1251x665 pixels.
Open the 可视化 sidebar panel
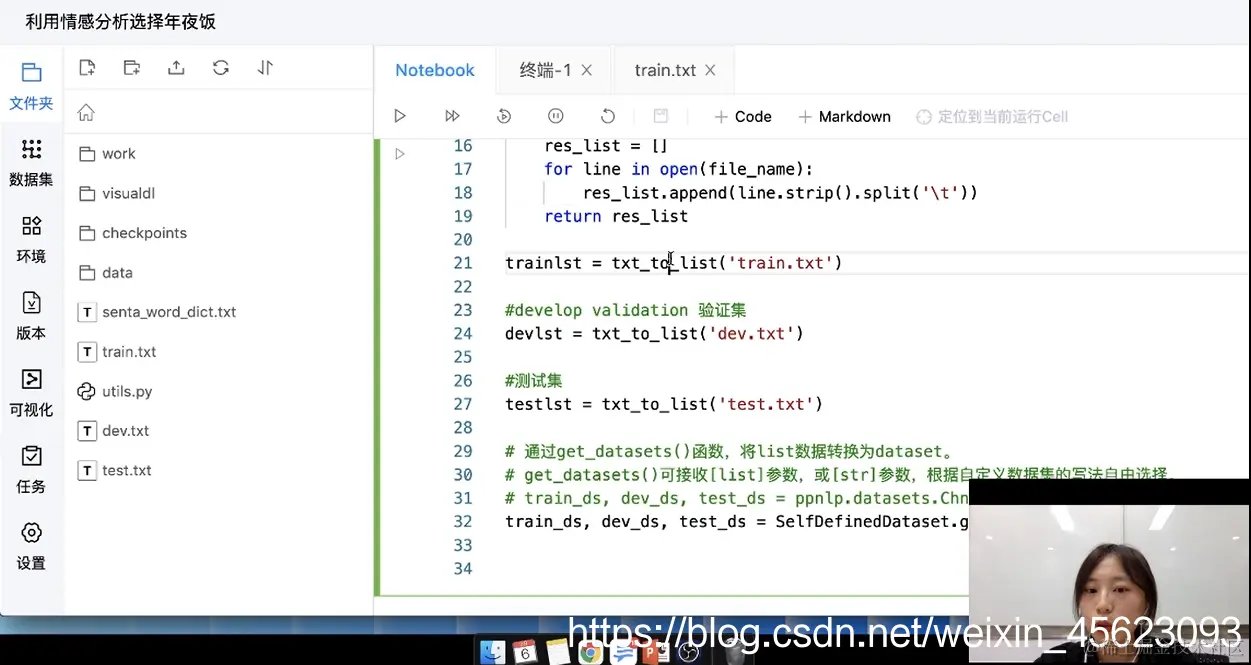pyautogui.click(x=31, y=392)
